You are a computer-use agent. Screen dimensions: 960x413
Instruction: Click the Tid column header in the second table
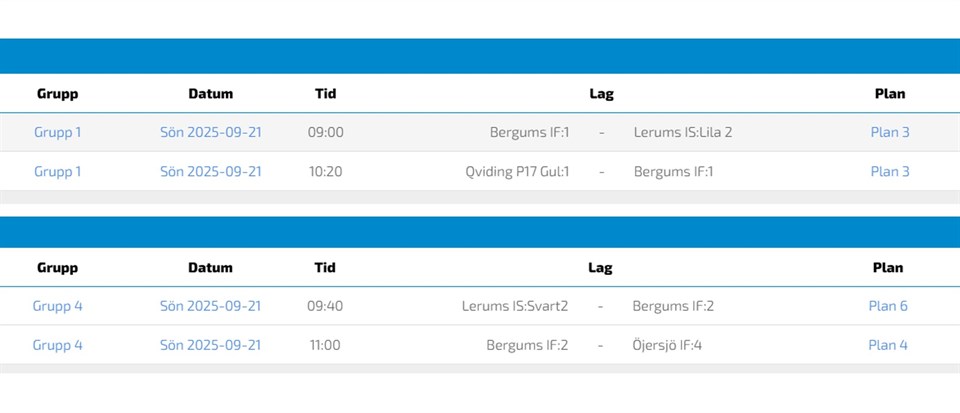click(x=326, y=268)
